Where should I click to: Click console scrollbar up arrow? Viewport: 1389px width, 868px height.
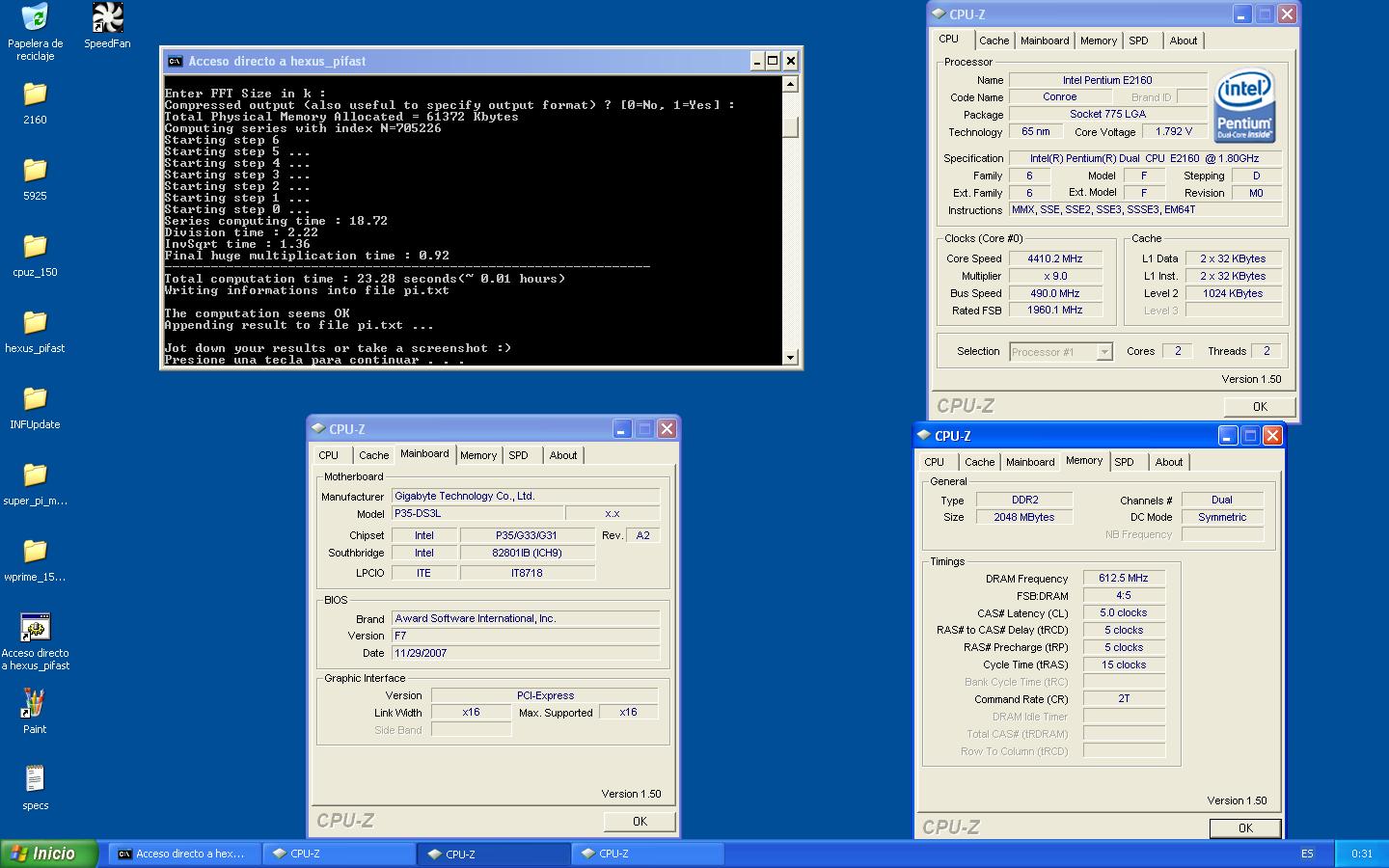(x=790, y=84)
